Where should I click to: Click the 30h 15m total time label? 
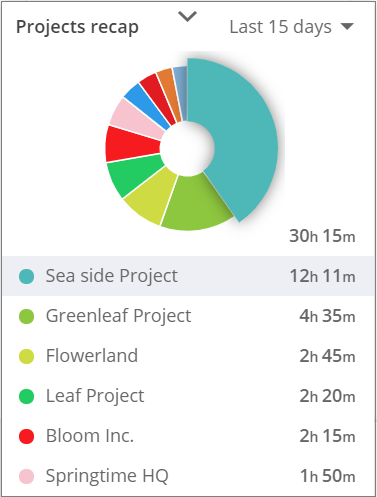point(322,236)
